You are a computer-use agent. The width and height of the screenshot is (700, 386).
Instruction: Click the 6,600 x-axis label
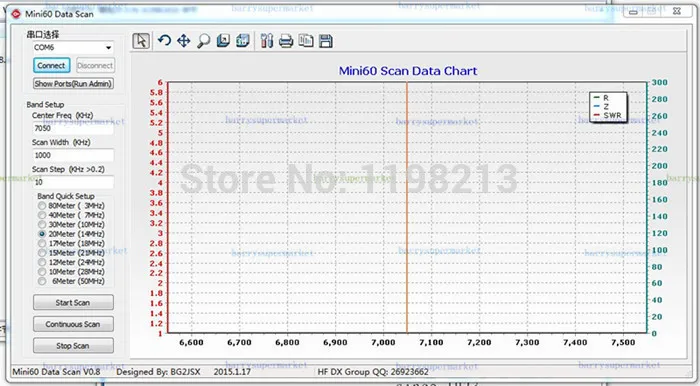[x=192, y=342]
